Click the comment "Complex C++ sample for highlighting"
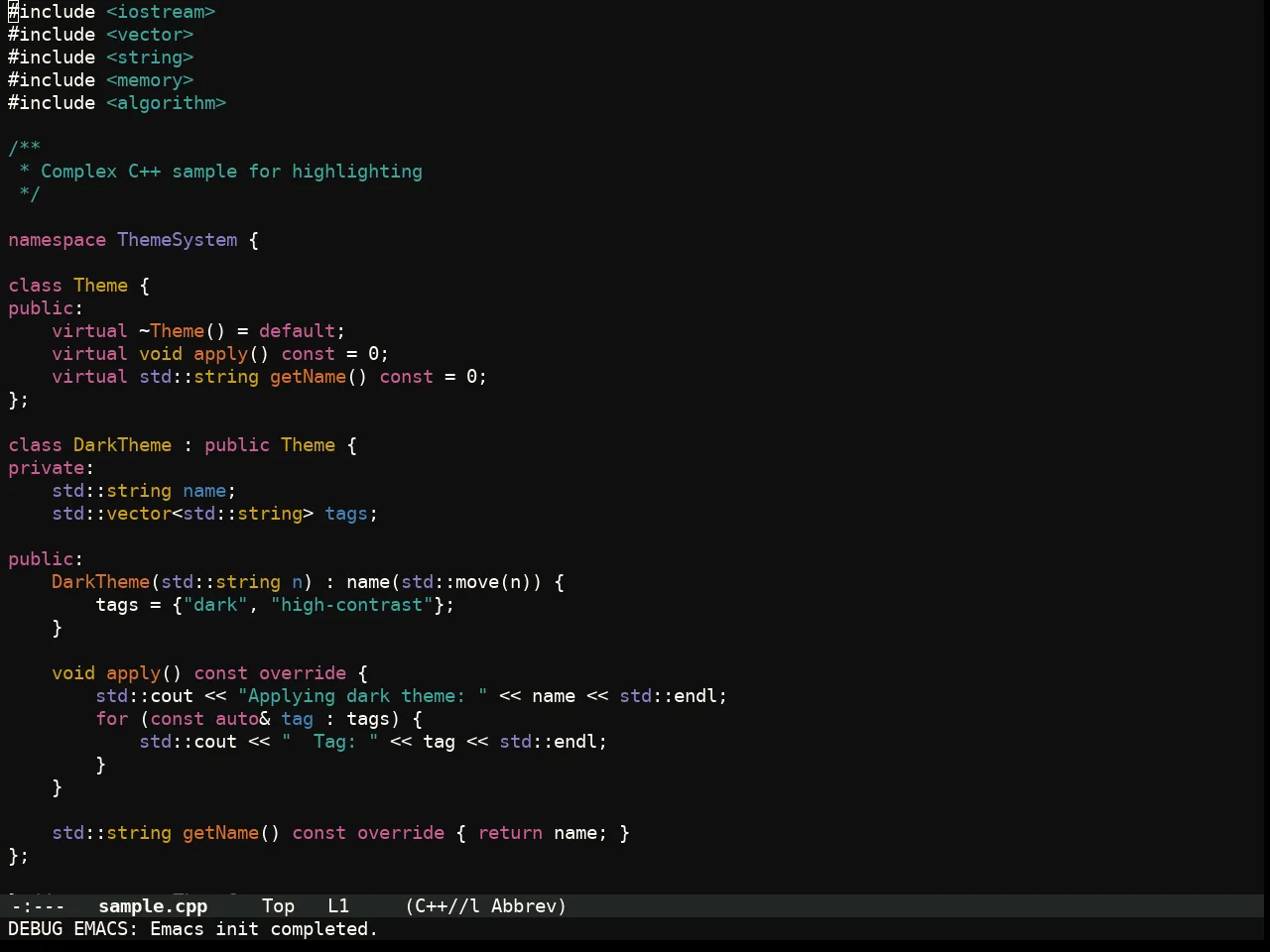The height and width of the screenshot is (952, 1270). pyautogui.click(x=231, y=172)
